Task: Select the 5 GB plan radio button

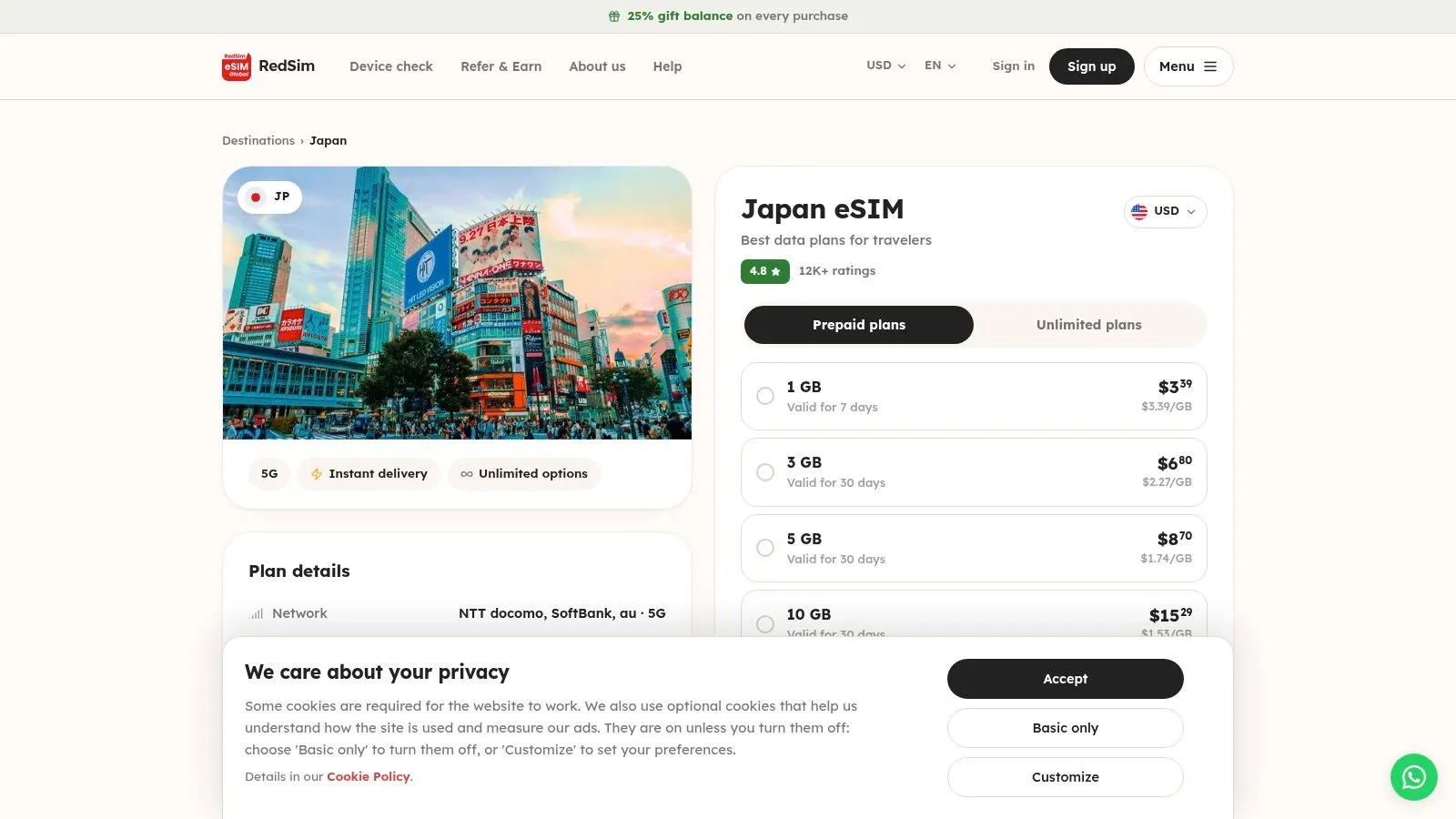Action: pos(765,548)
